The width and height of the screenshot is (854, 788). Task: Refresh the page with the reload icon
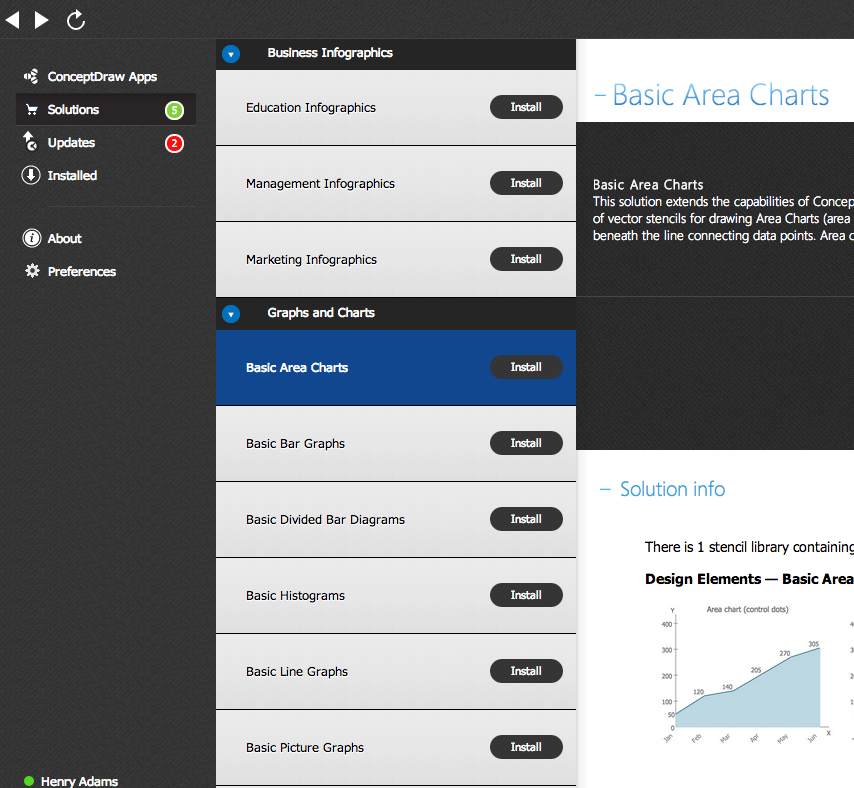pos(76,20)
